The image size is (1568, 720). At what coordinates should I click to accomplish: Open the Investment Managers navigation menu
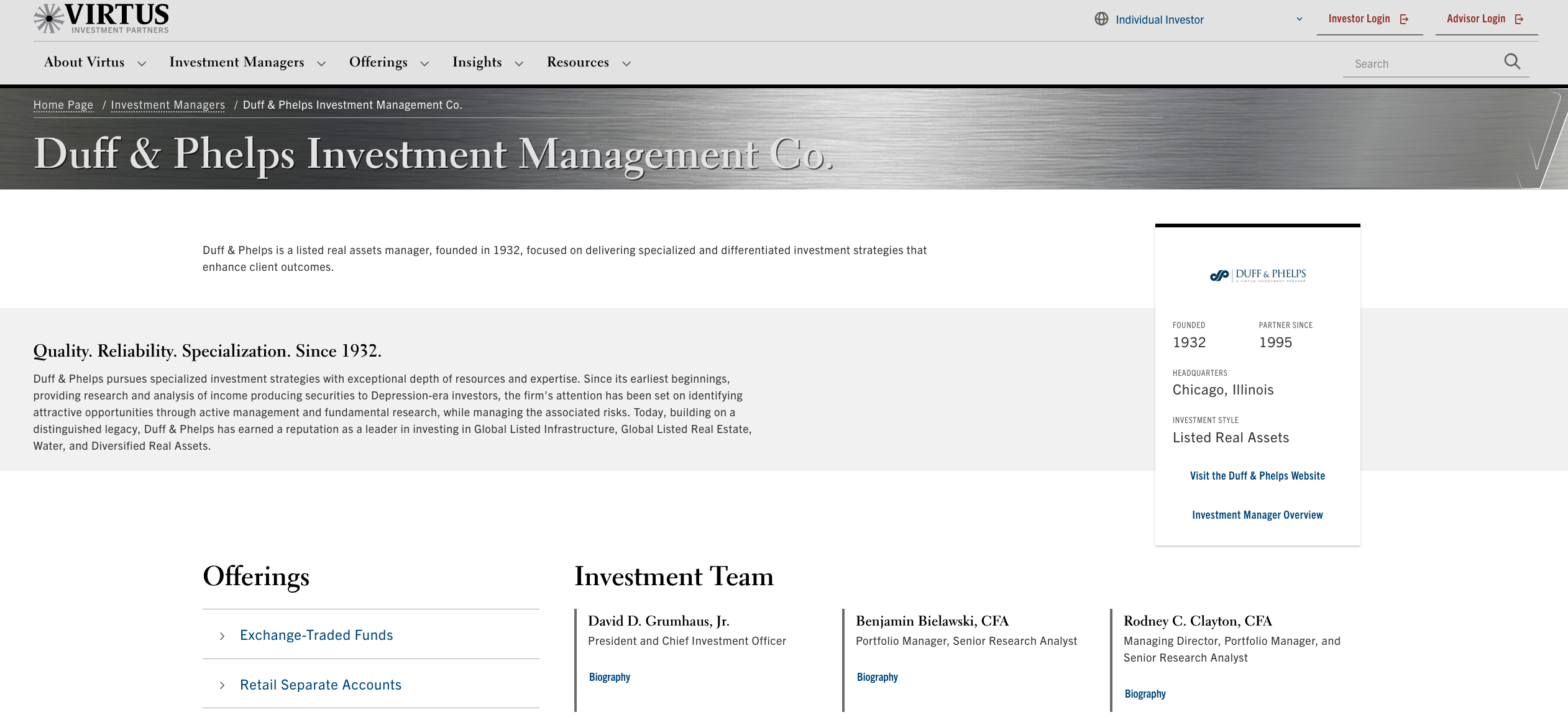237,62
